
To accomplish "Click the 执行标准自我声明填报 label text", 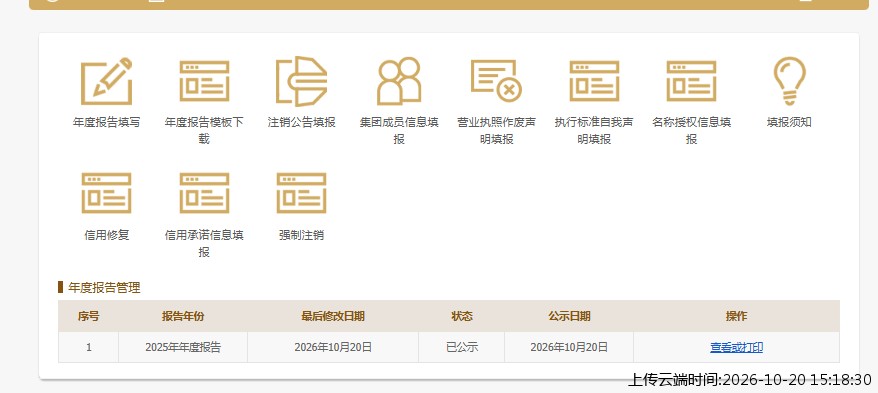I will (x=594, y=130).
